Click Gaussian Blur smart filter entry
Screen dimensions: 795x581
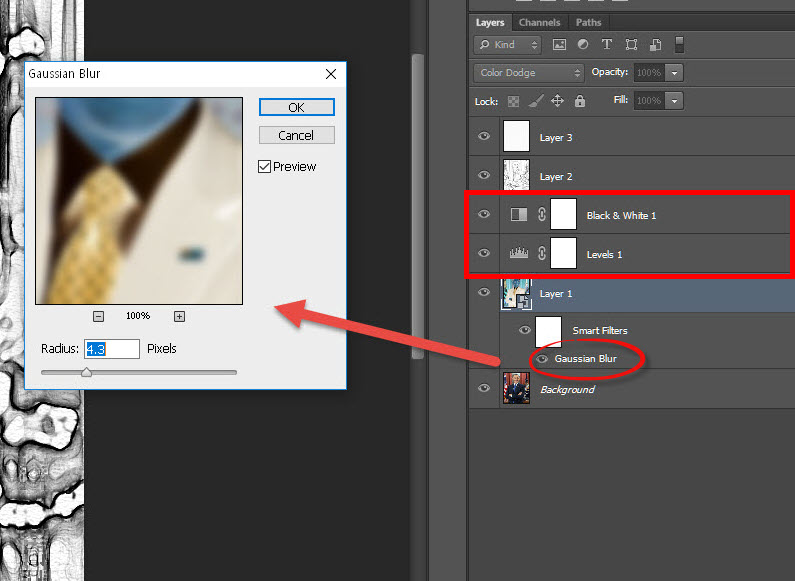[586, 359]
